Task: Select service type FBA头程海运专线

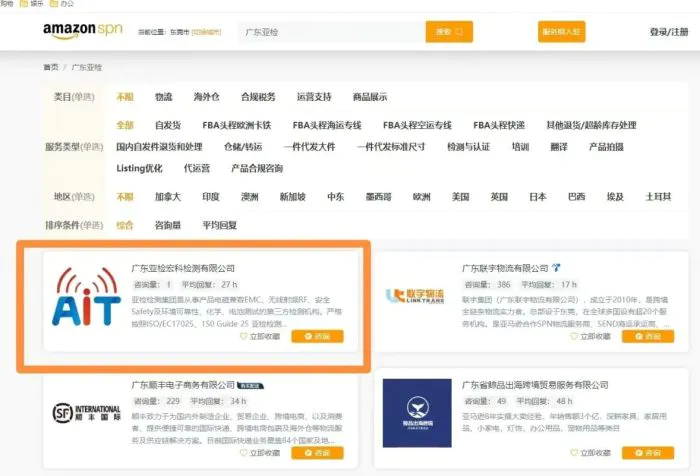Action: 327,125
